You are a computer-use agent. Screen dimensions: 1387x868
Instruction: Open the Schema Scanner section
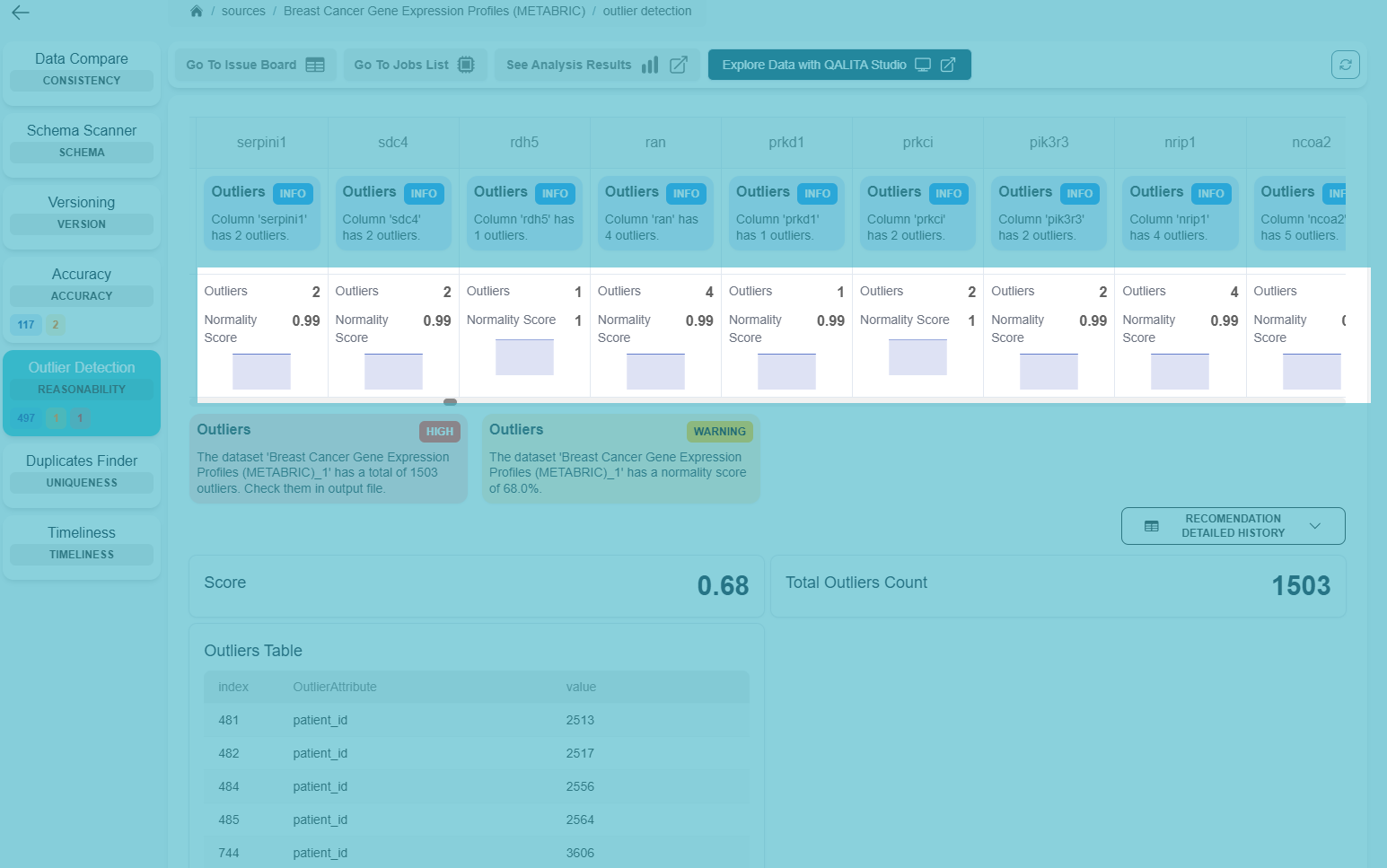82,141
